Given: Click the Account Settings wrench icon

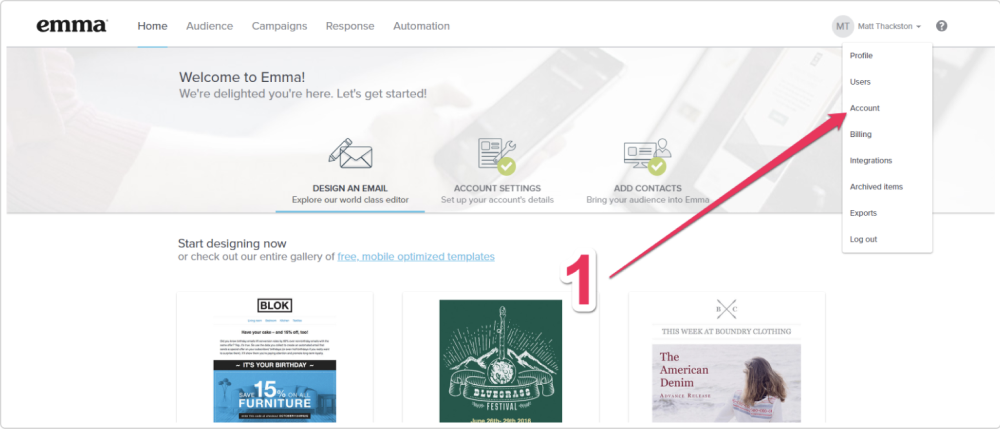Looking at the screenshot, I should pos(497,156).
